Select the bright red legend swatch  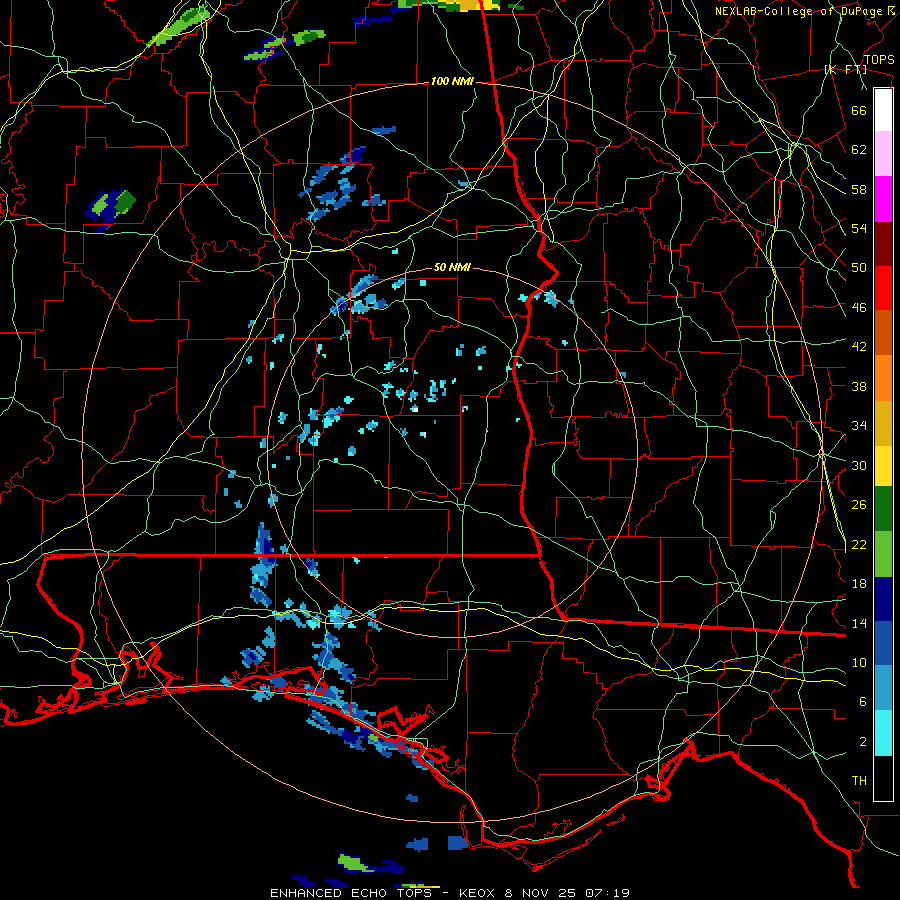click(x=883, y=288)
